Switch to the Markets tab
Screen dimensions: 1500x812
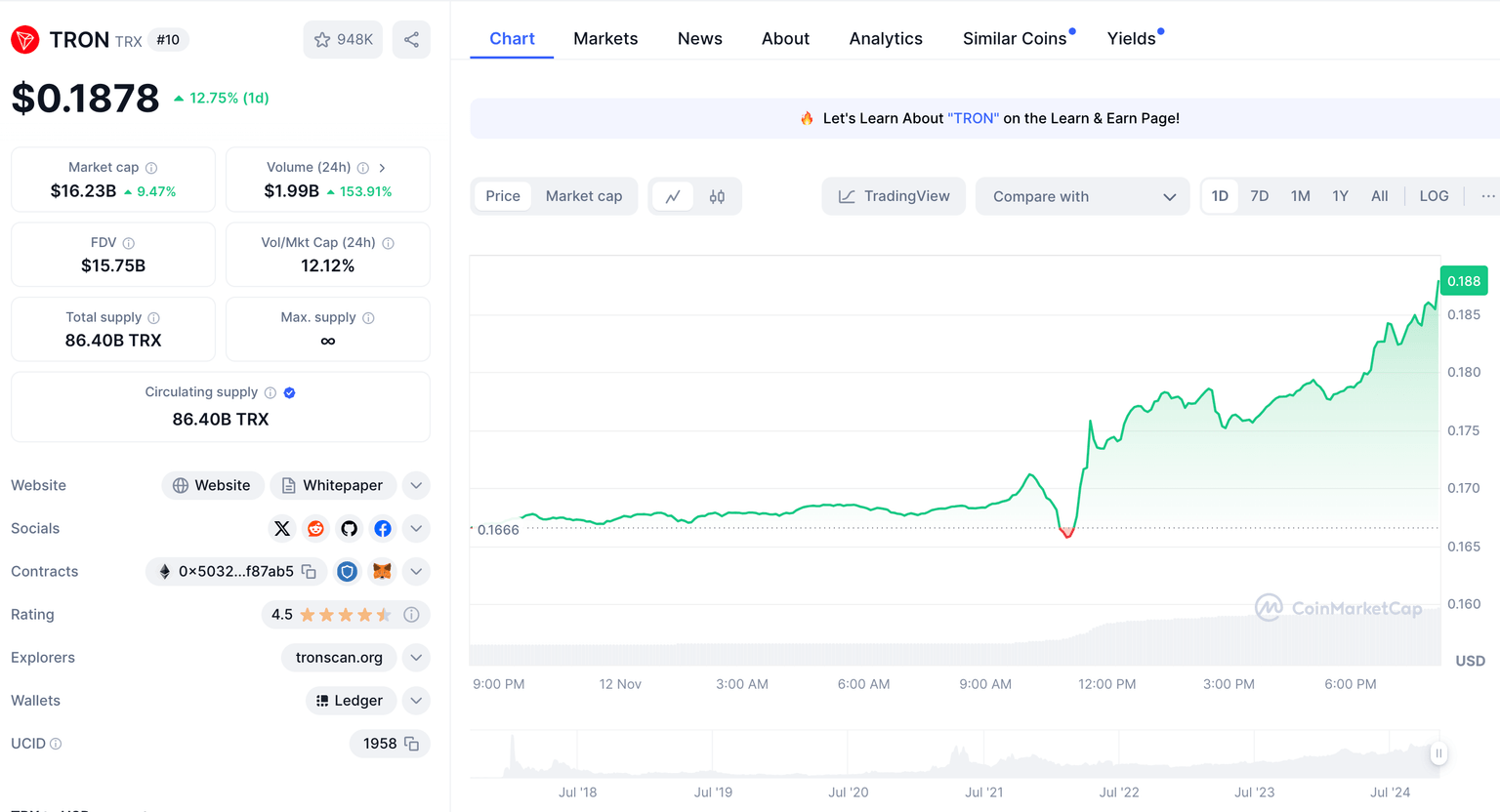(605, 39)
